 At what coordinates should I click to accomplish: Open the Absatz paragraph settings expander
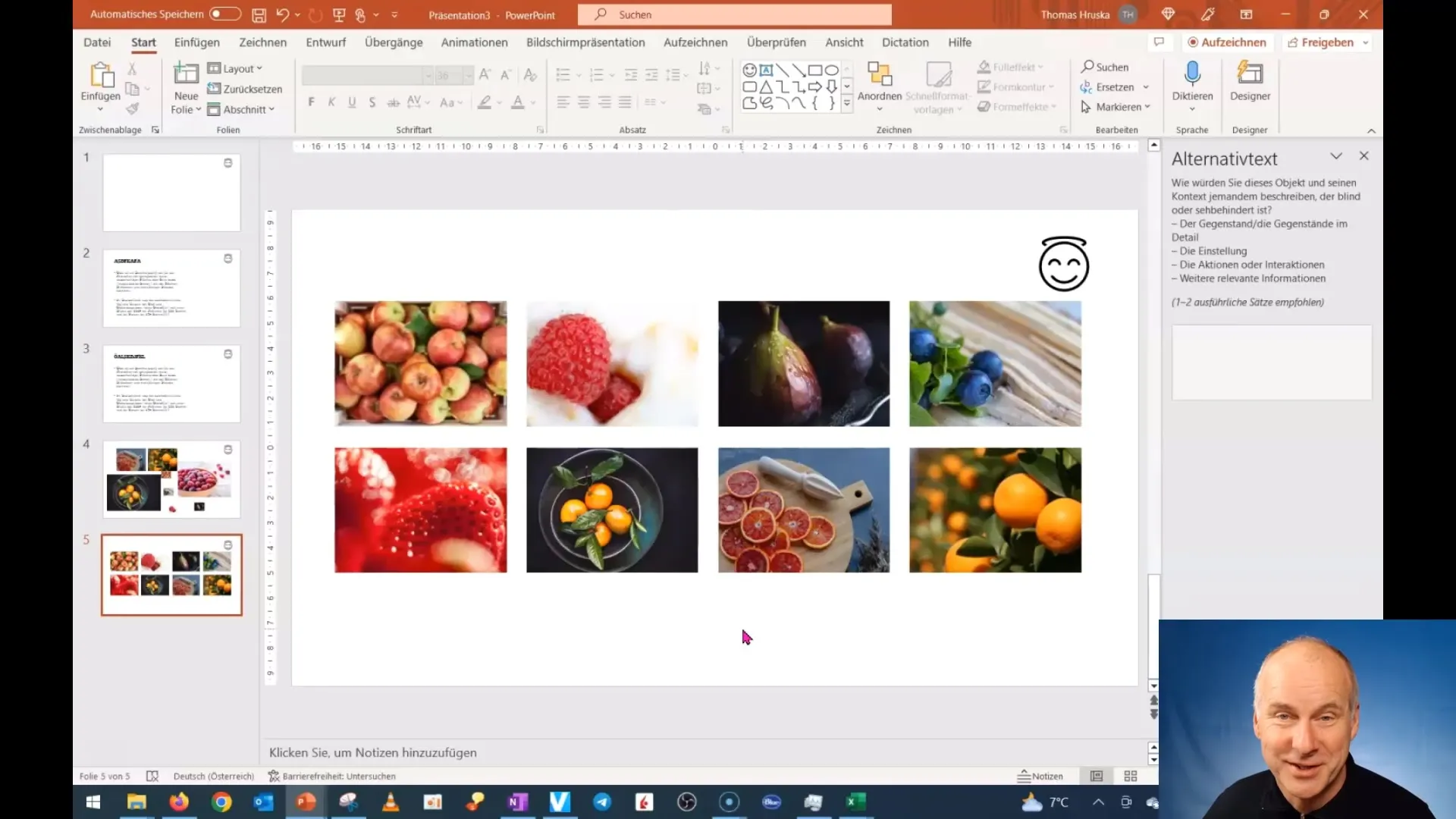click(x=725, y=130)
